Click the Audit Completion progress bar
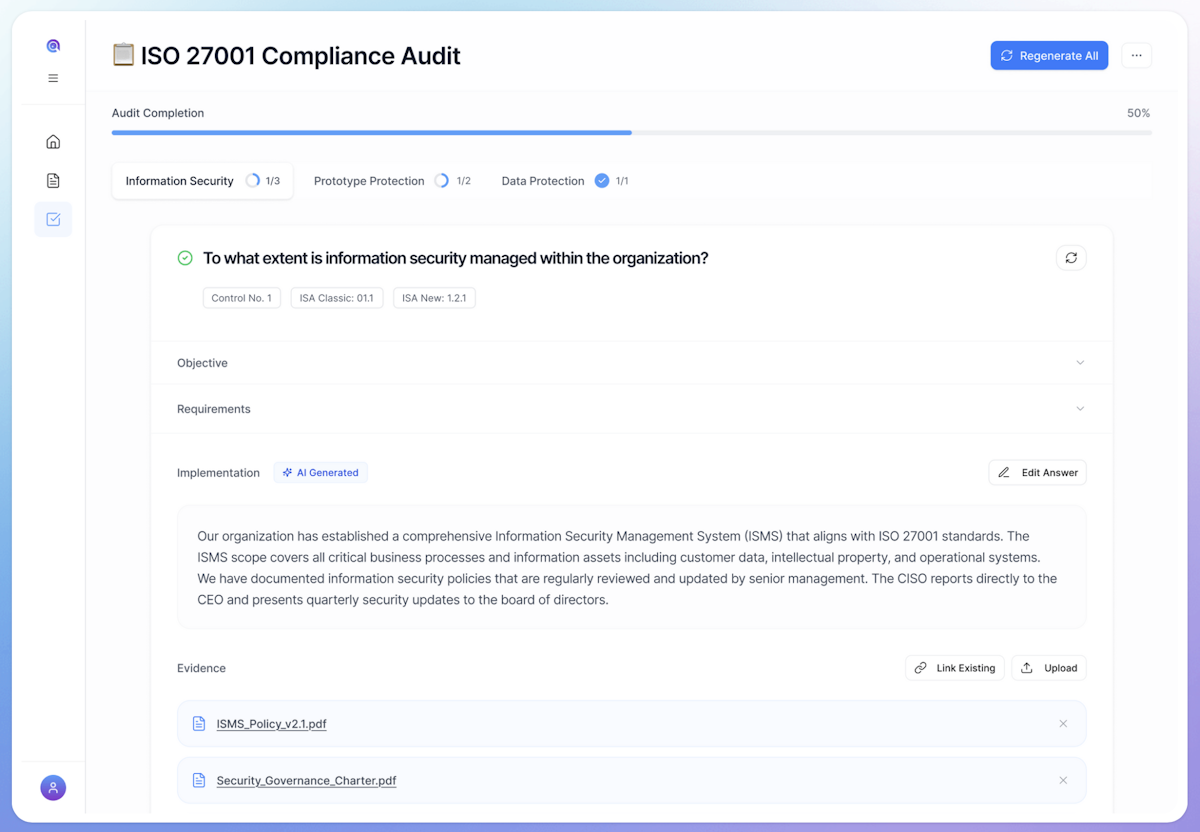 click(631, 132)
